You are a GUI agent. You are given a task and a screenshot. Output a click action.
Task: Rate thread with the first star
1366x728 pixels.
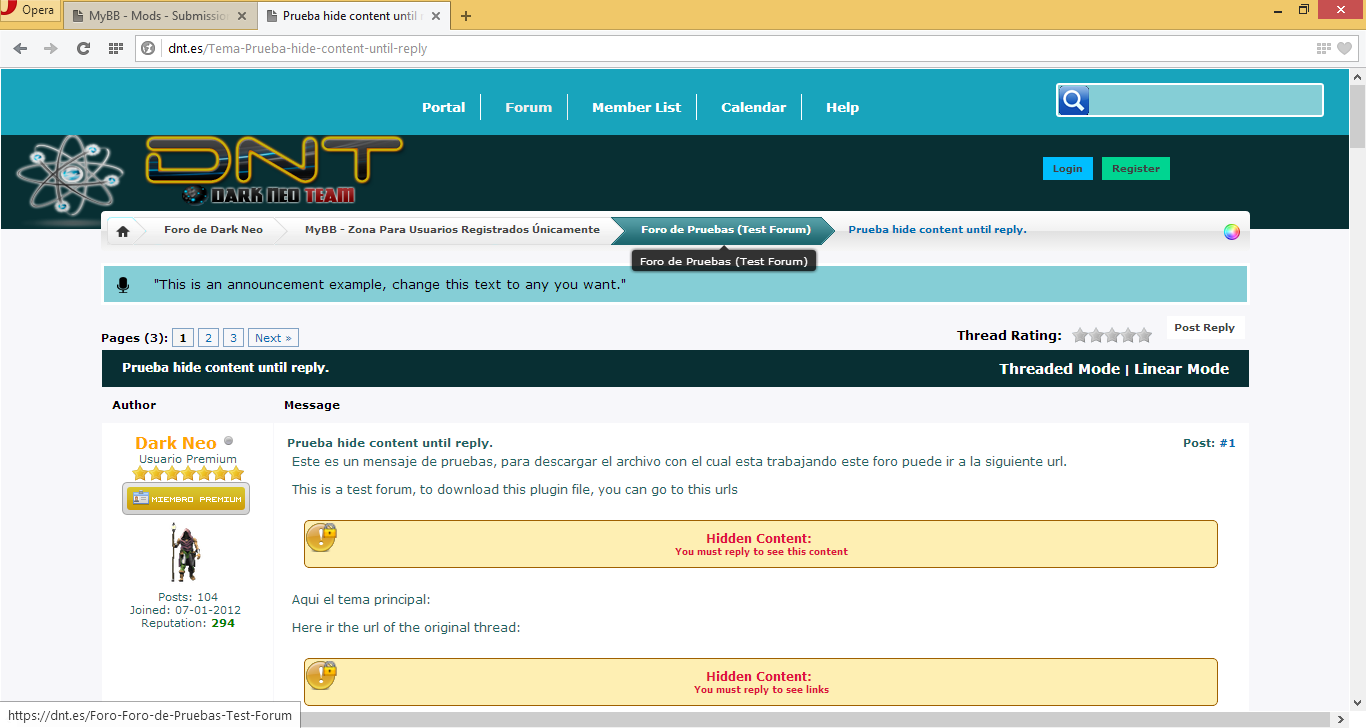[x=1080, y=336]
